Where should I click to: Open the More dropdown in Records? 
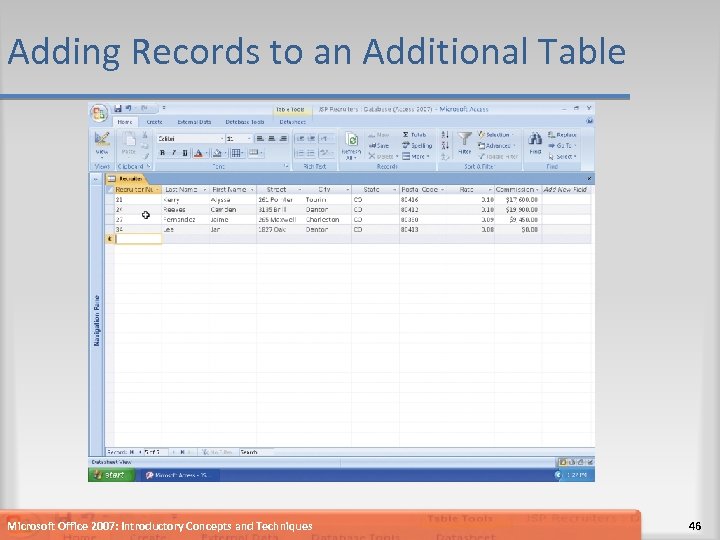point(416,157)
